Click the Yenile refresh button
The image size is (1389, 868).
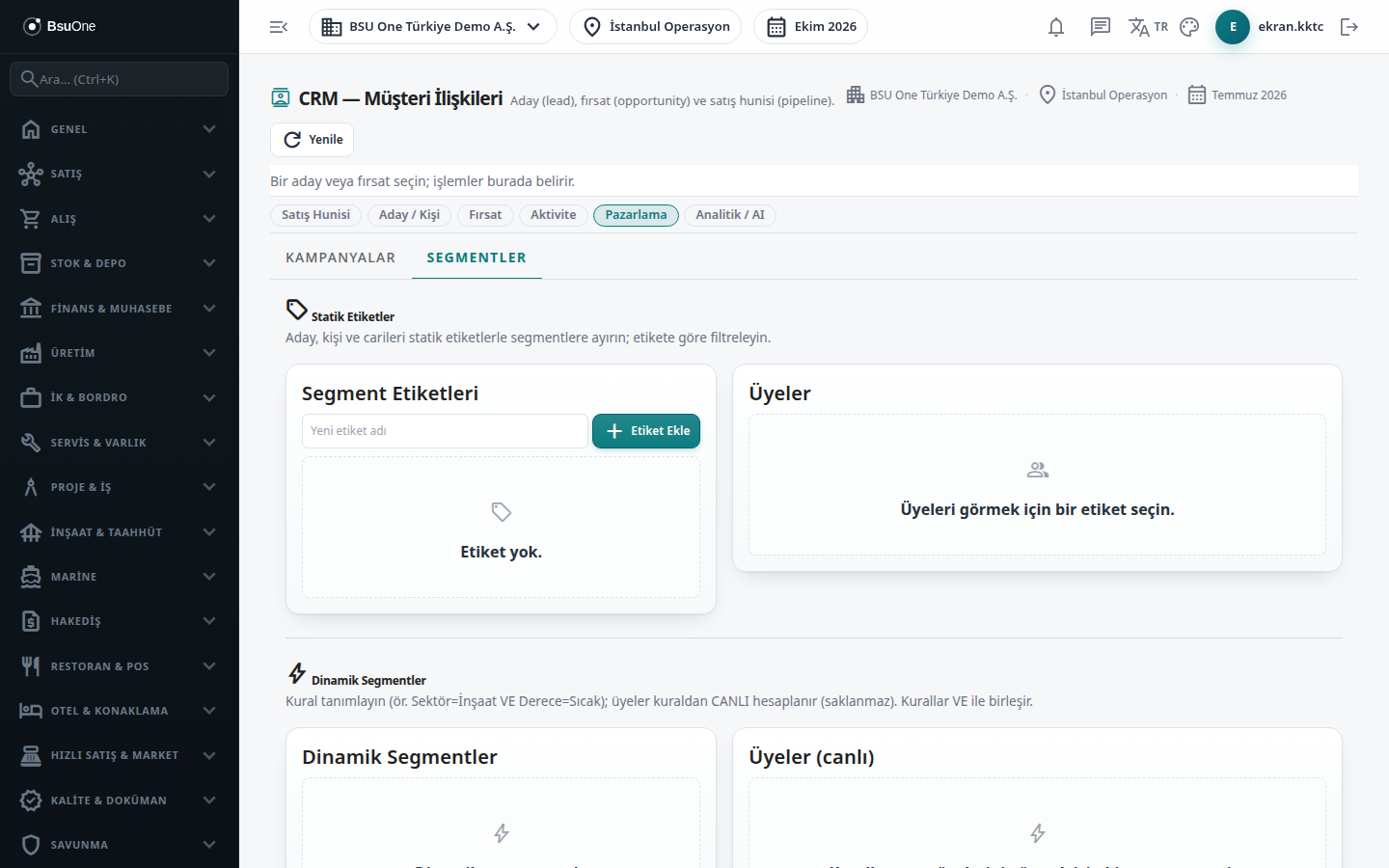point(312,140)
